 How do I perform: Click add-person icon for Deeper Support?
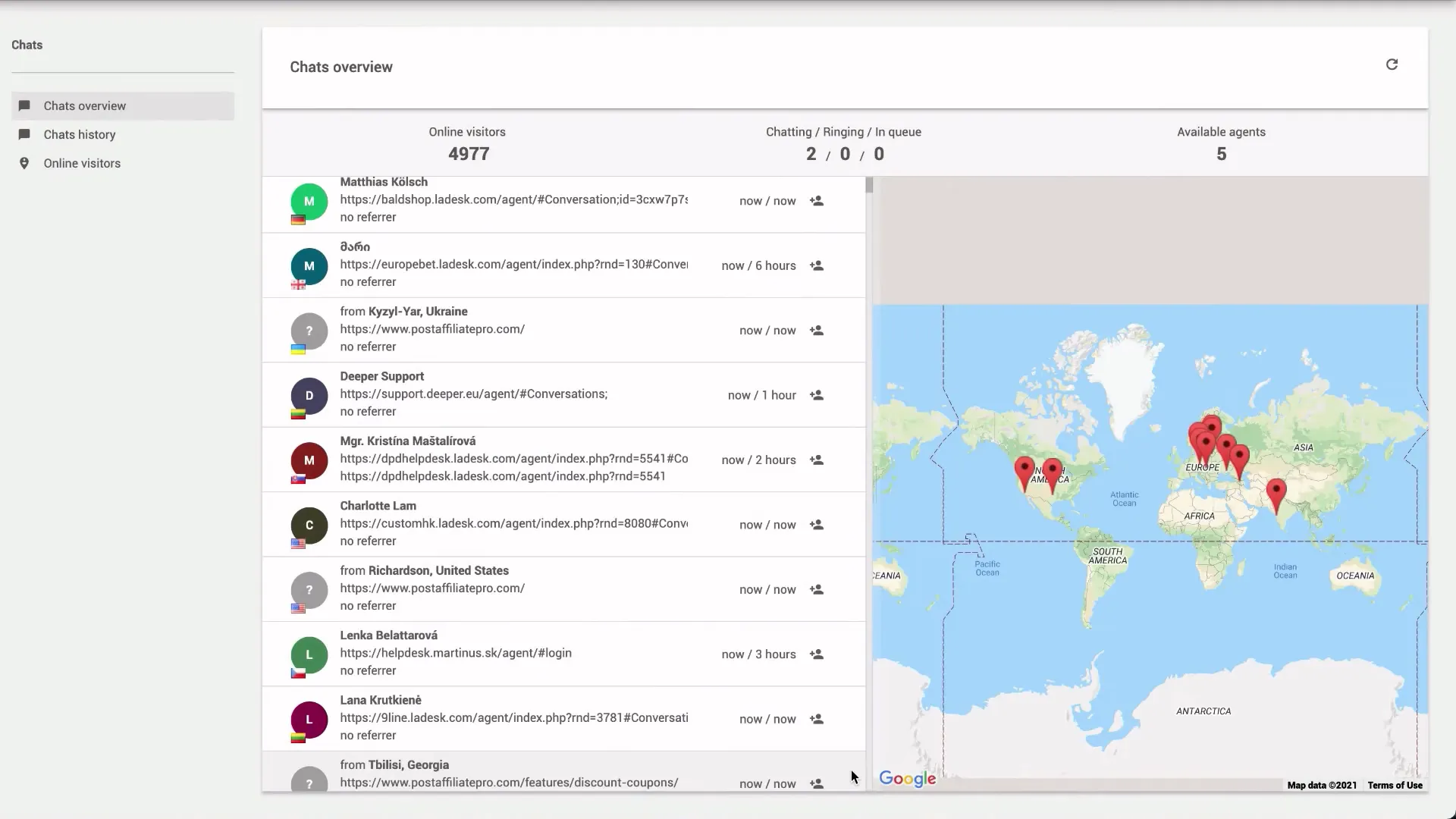pos(817,395)
